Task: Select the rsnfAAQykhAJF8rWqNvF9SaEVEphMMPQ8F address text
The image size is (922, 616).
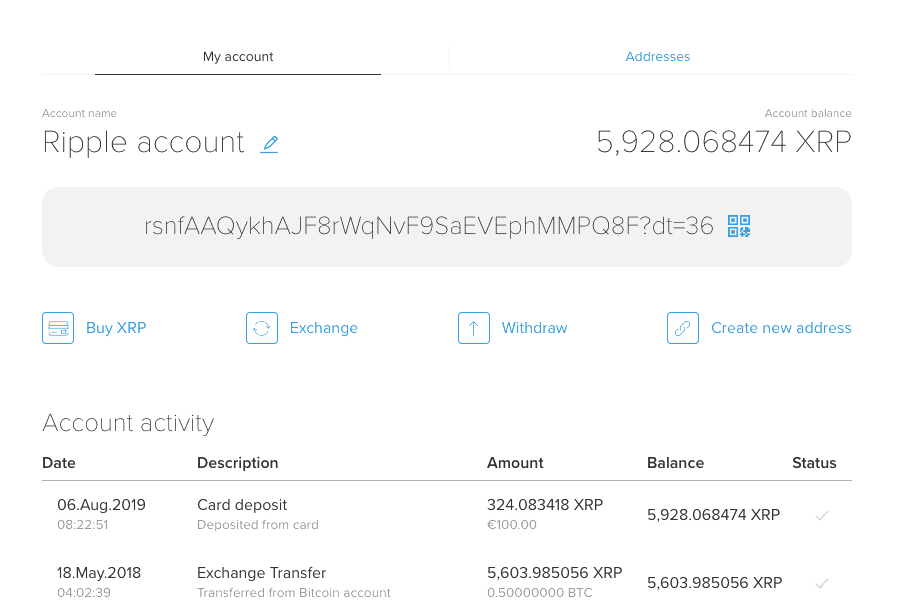Action: 429,226
